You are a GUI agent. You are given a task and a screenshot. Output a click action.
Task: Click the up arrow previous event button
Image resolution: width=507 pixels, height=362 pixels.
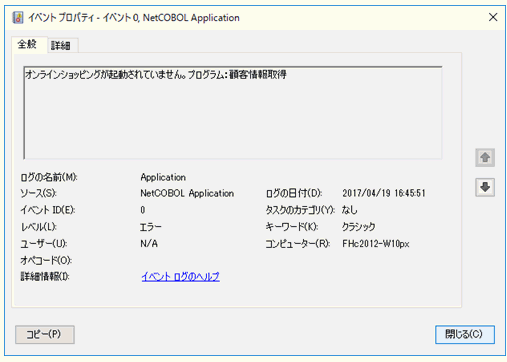(x=485, y=157)
